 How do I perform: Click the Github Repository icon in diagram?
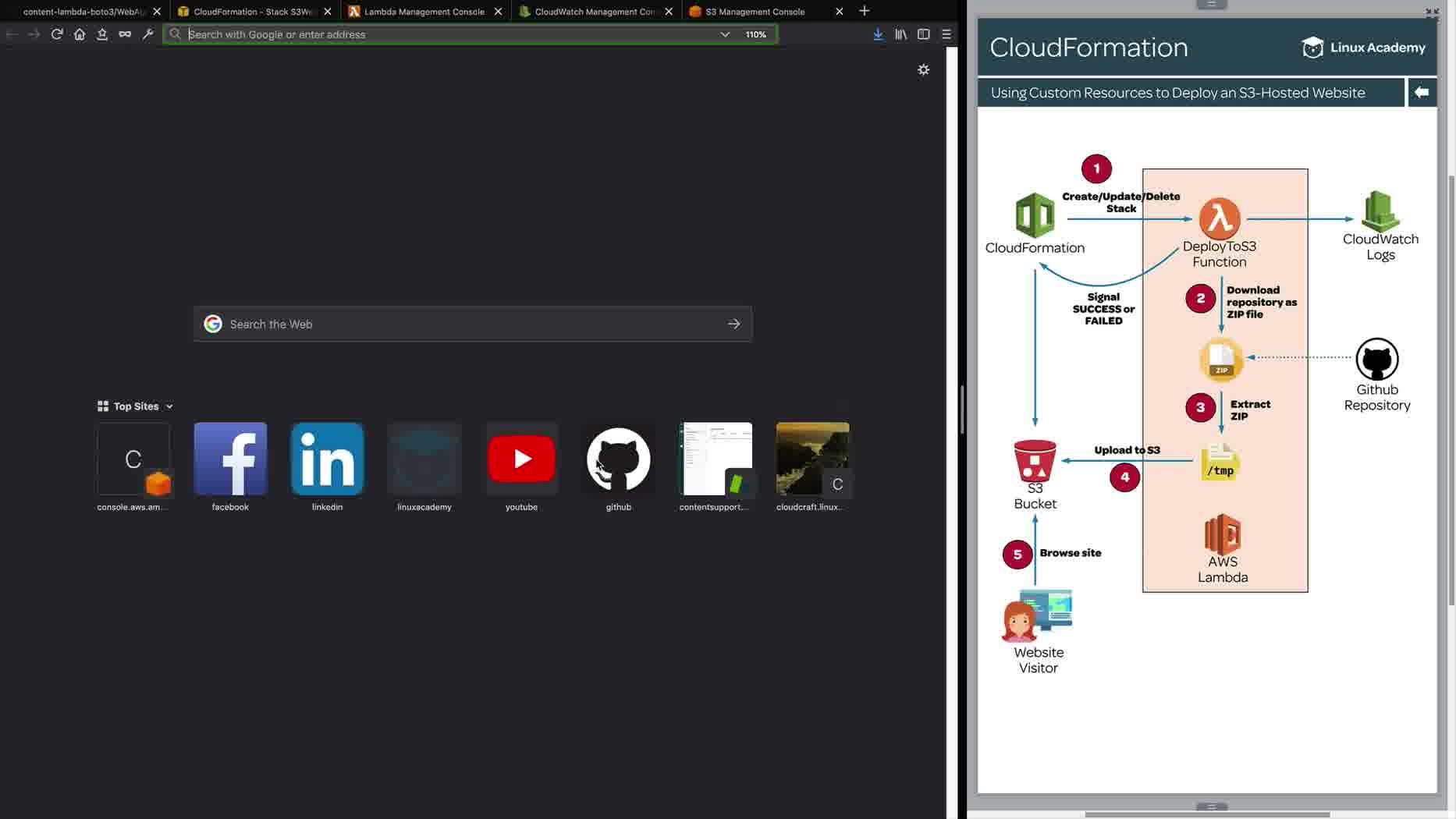click(1377, 360)
